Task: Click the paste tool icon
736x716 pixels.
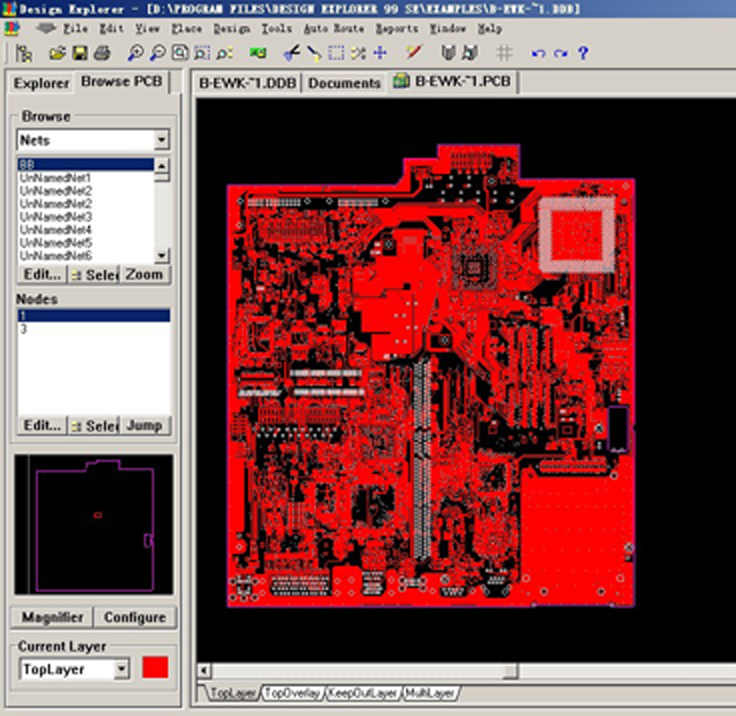Action: pyautogui.click(x=314, y=53)
